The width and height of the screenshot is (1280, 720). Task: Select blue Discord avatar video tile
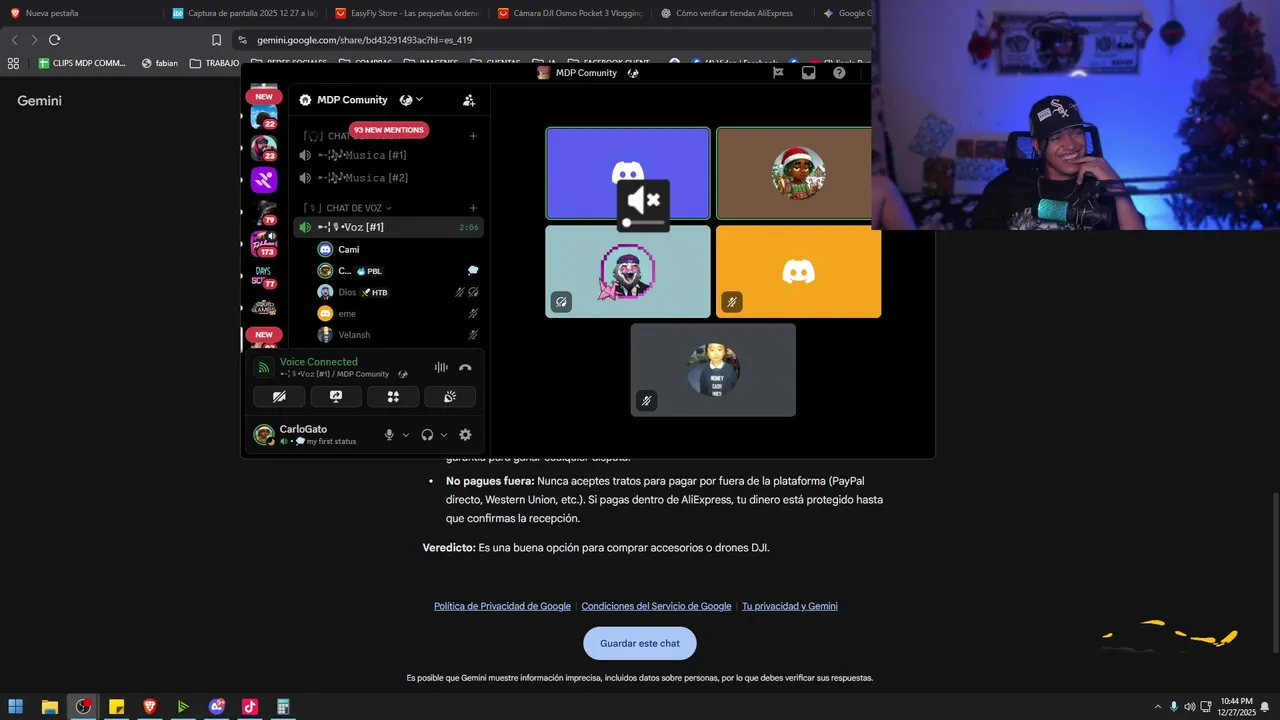(x=628, y=173)
